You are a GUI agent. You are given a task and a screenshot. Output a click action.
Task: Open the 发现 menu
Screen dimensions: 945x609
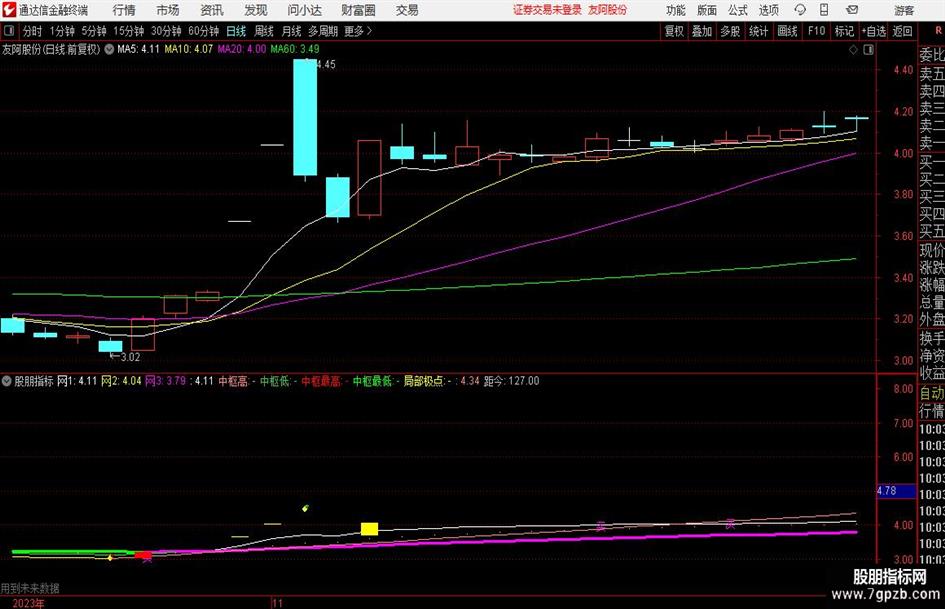pos(256,10)
